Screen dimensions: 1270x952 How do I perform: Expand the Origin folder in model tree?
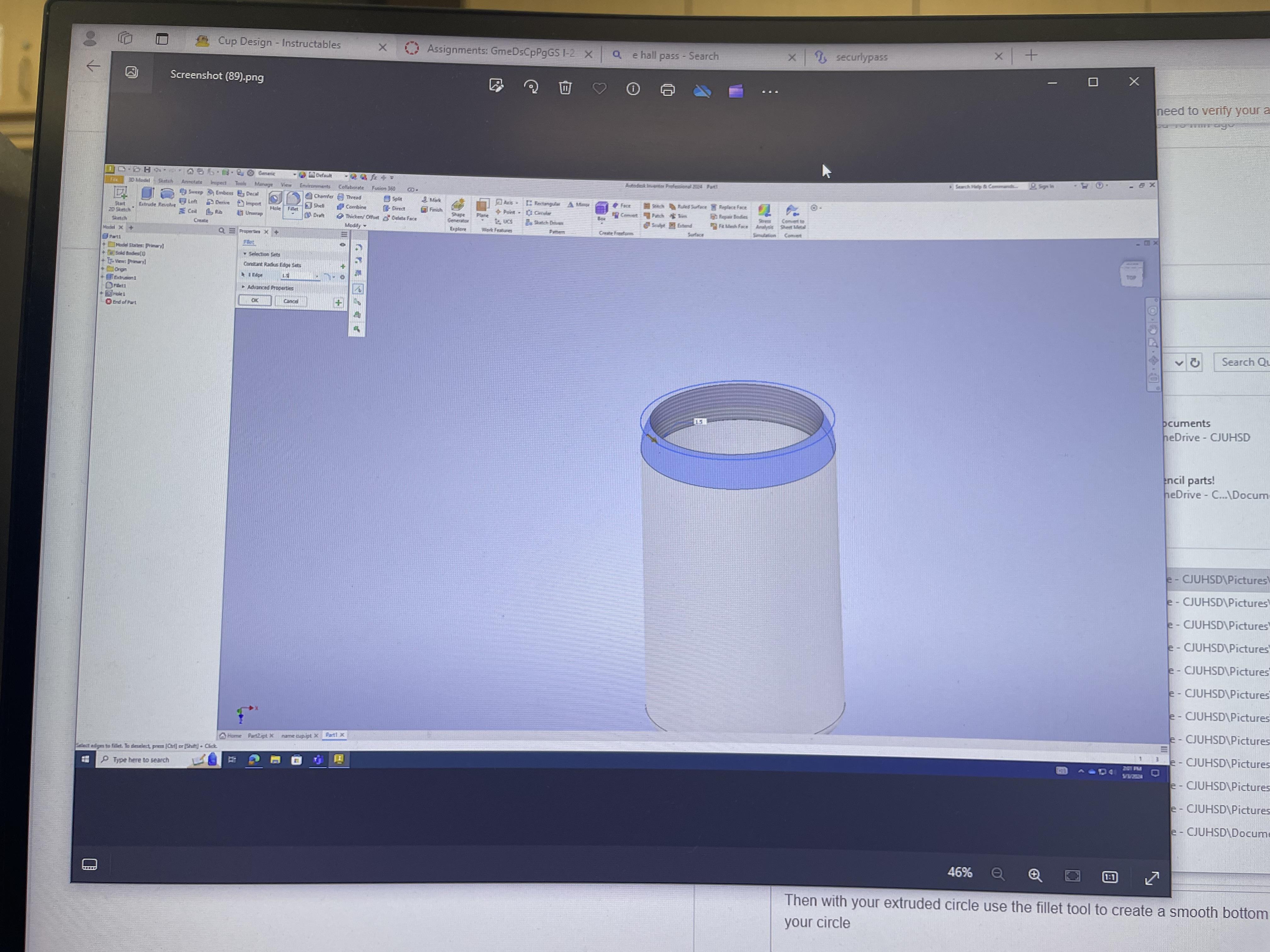coord(103,268)
